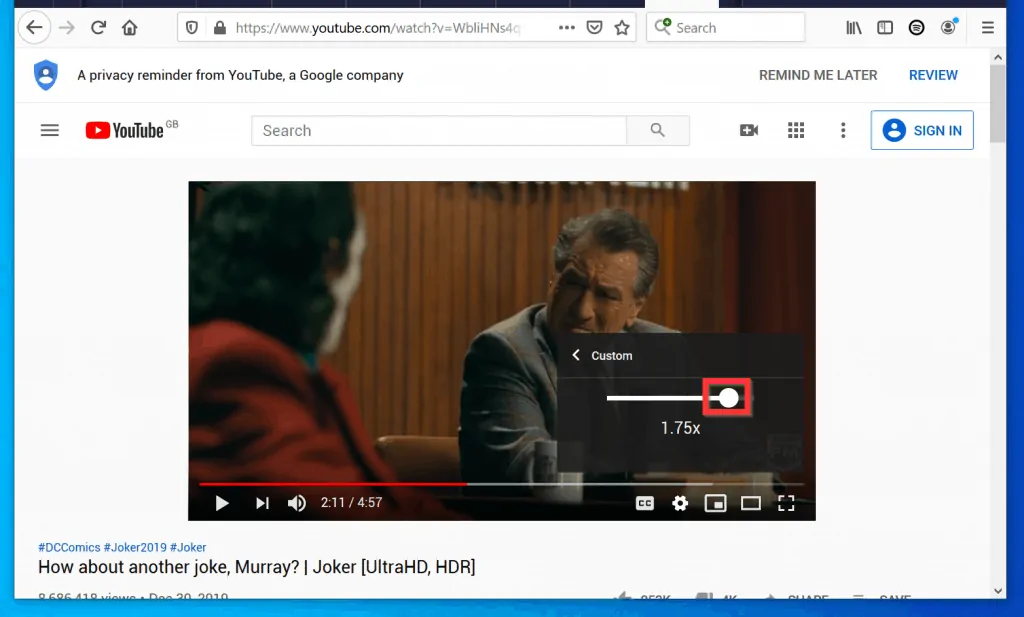Open the Firefox Library menu
Screen dimensions: 1024x617
click(x=854, y=28)
